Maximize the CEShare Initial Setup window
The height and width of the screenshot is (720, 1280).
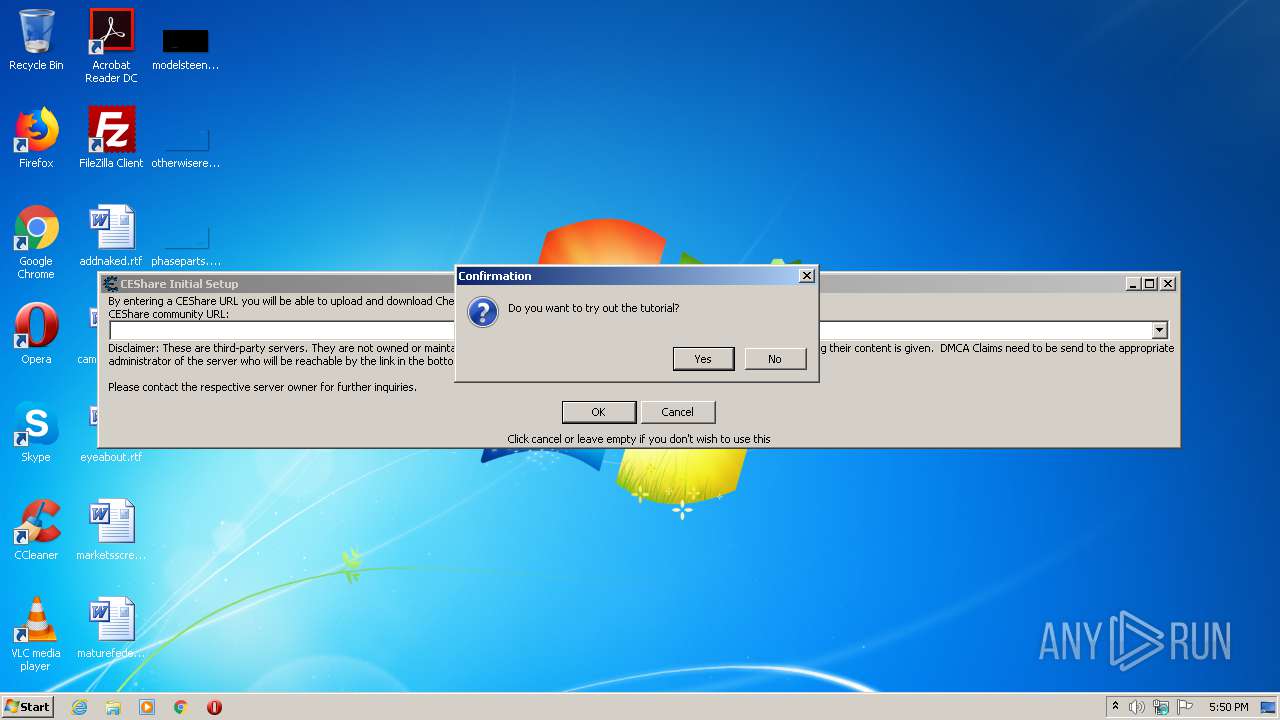pos(1150,284)
